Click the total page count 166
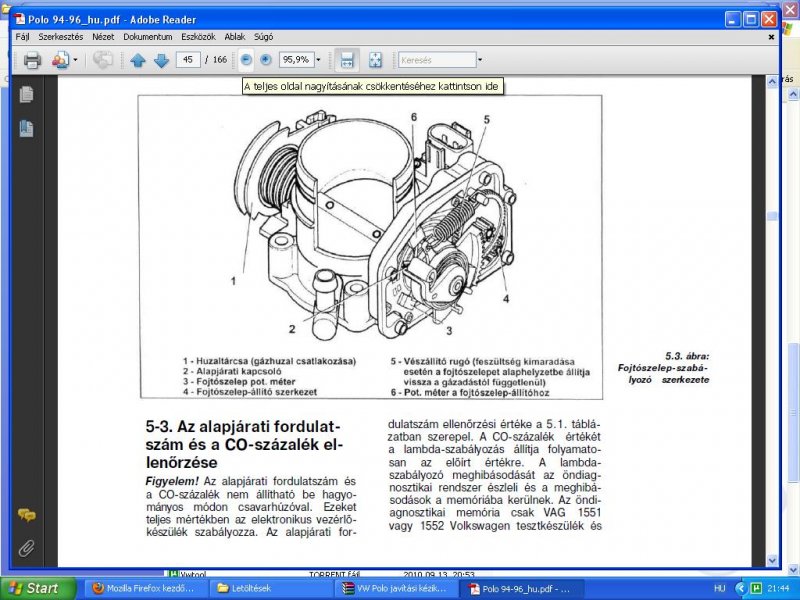This screenshot has width=800, height=600. [220, 60]
